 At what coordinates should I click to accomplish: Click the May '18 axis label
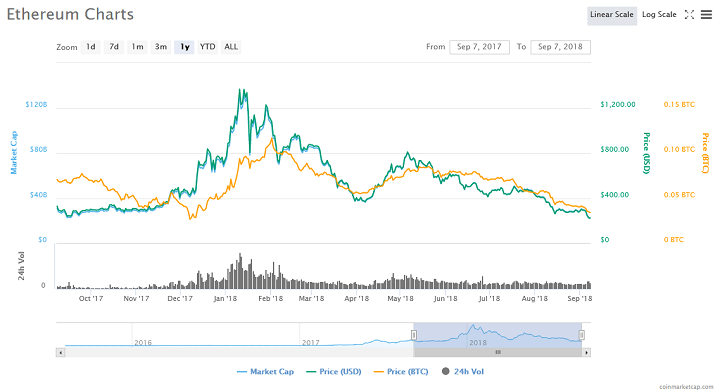[400, 298]
